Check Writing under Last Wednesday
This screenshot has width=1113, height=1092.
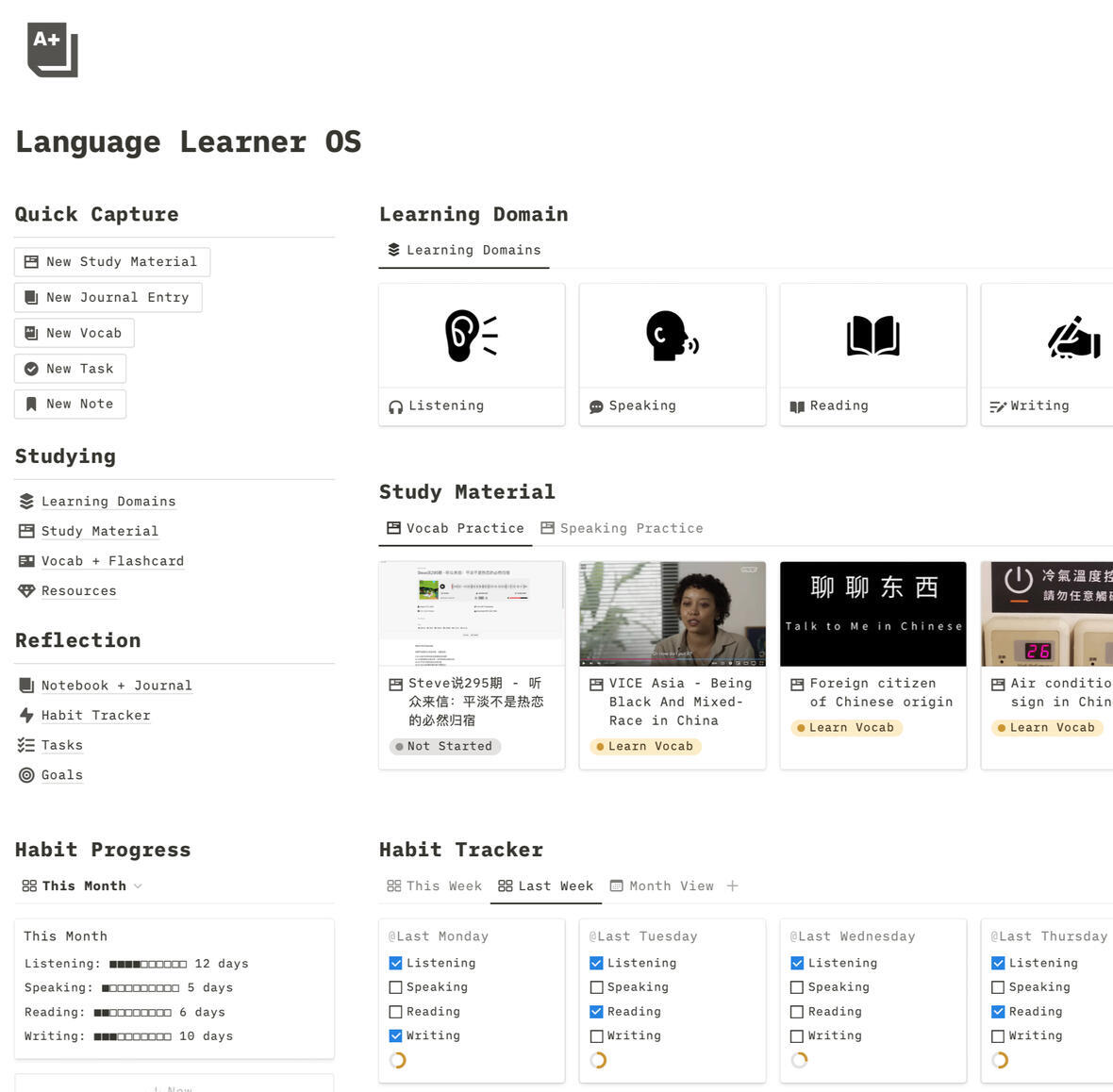click(x=797, y=1036)
